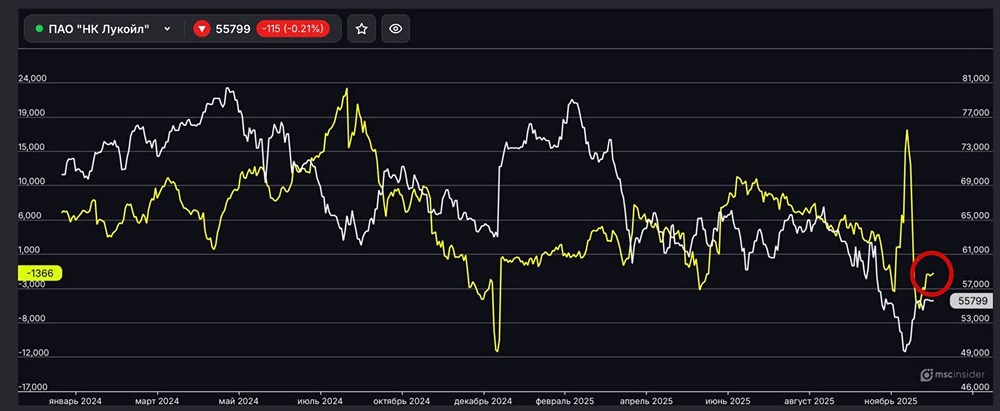The image size is (1000, 411).
Task: Click the январь 2024 axis label
Action: tap(76, 402)
